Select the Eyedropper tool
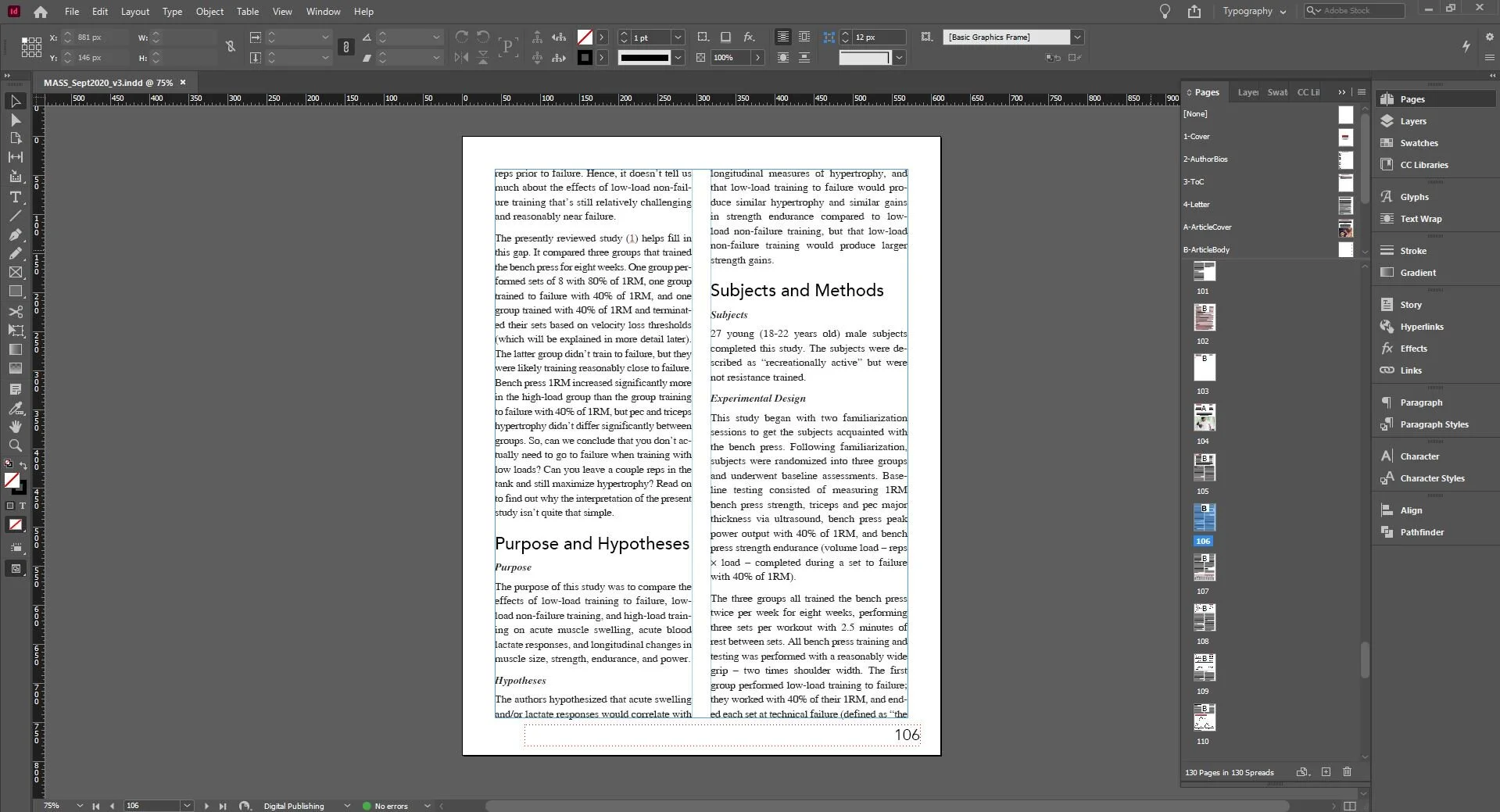The image size is (1500, 812). click(x=15, y=408)
